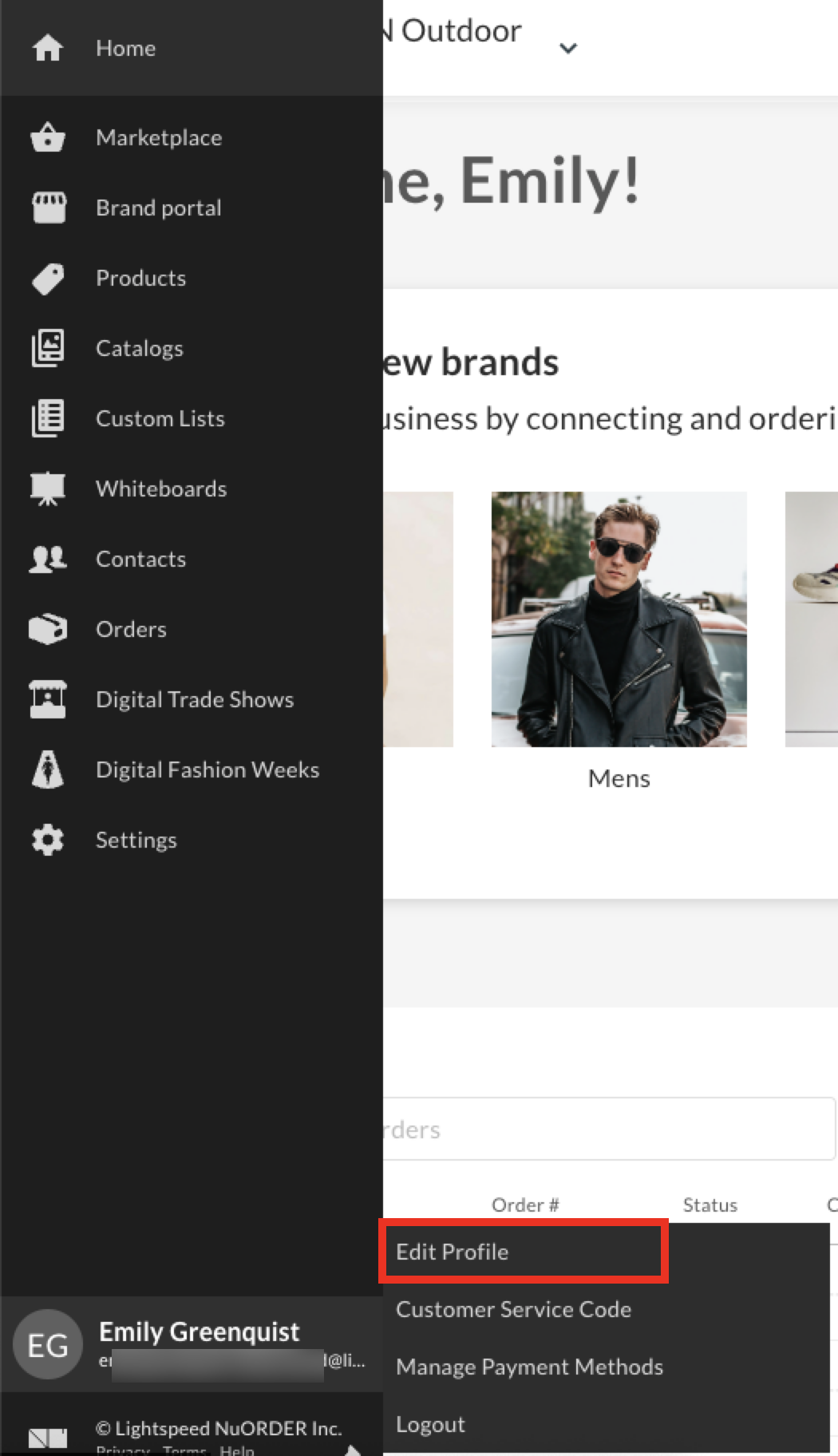
Task: Click the NuORDER logo in footer
Action: (x=48, y=1438)
